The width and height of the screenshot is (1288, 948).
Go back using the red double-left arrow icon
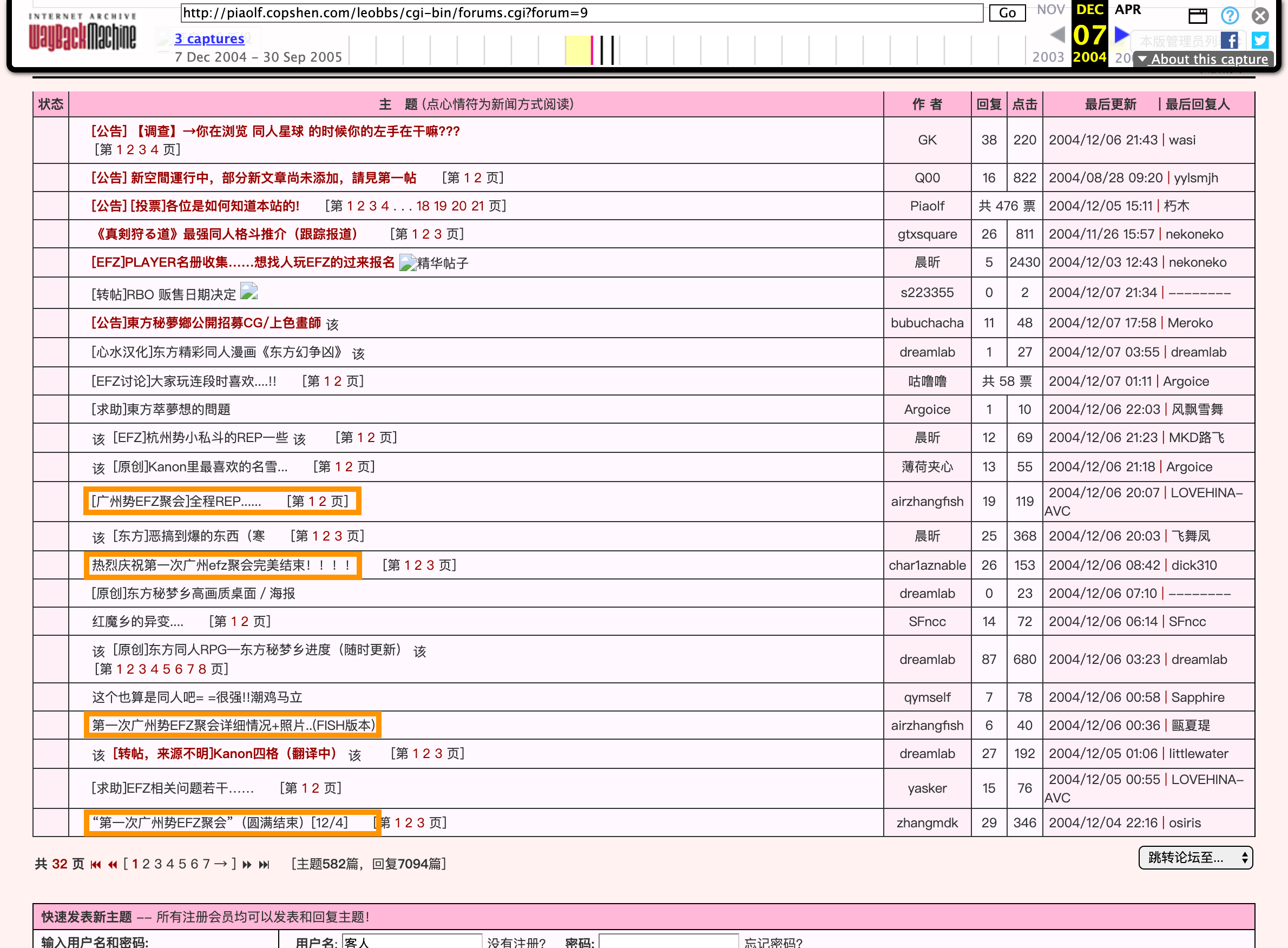(113, 864)
